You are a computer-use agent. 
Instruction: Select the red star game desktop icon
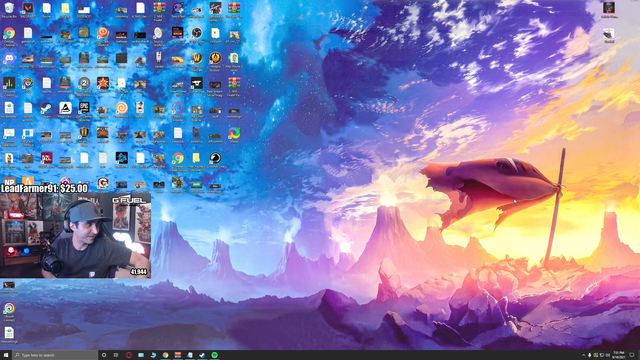103,85
